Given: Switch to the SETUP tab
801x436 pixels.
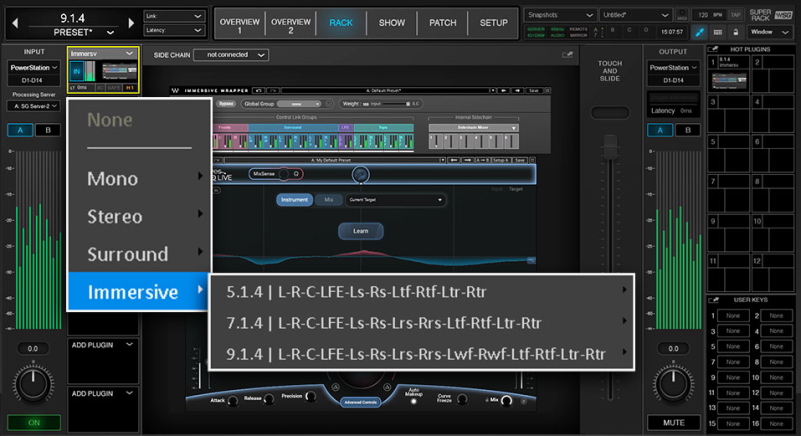Looking at the screenshot, I should click(x=493, y=24).
